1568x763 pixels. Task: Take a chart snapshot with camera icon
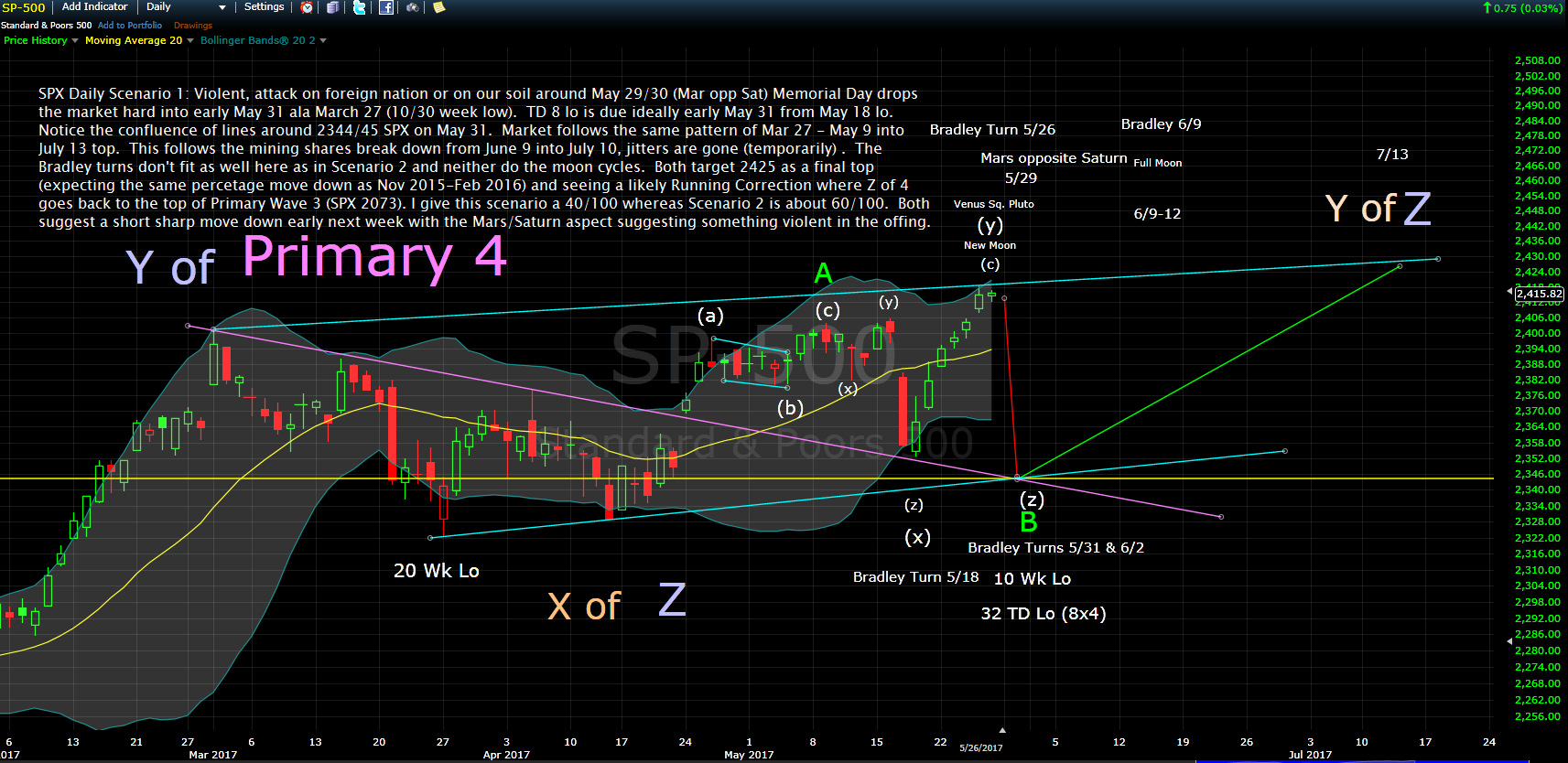click(x=413, y=7)
